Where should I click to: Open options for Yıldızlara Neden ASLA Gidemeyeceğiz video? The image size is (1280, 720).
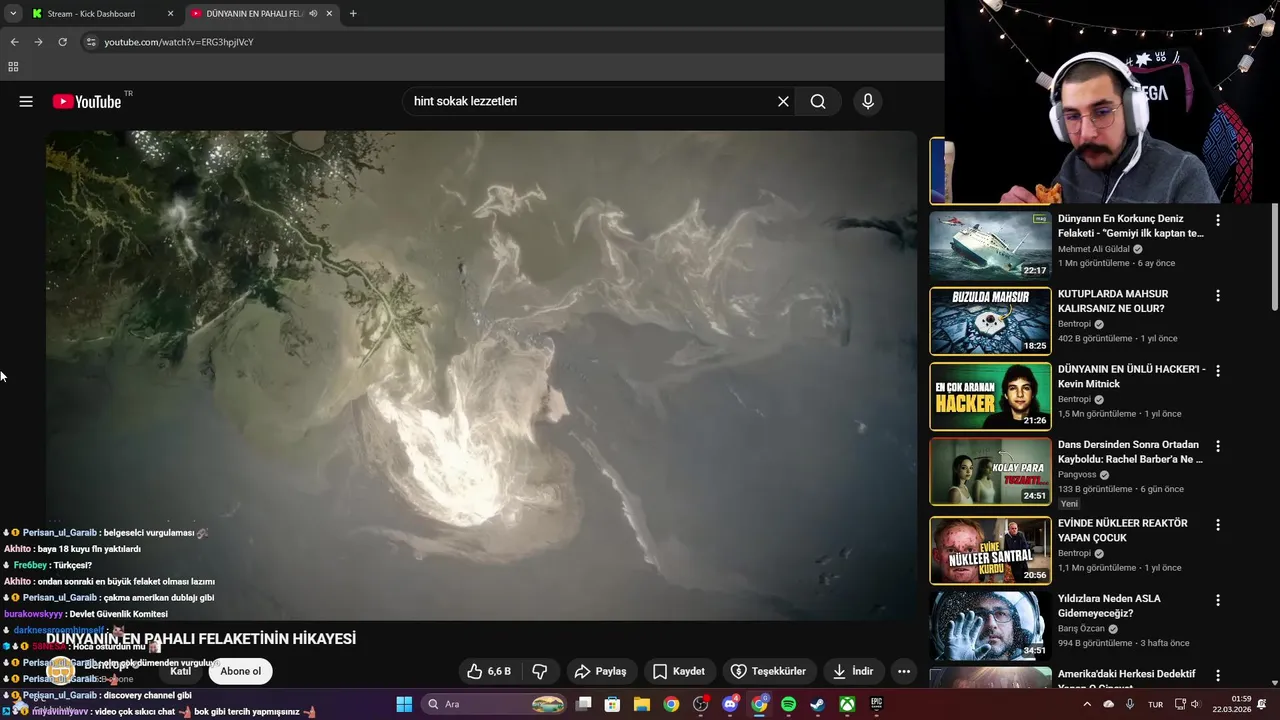1218,600
